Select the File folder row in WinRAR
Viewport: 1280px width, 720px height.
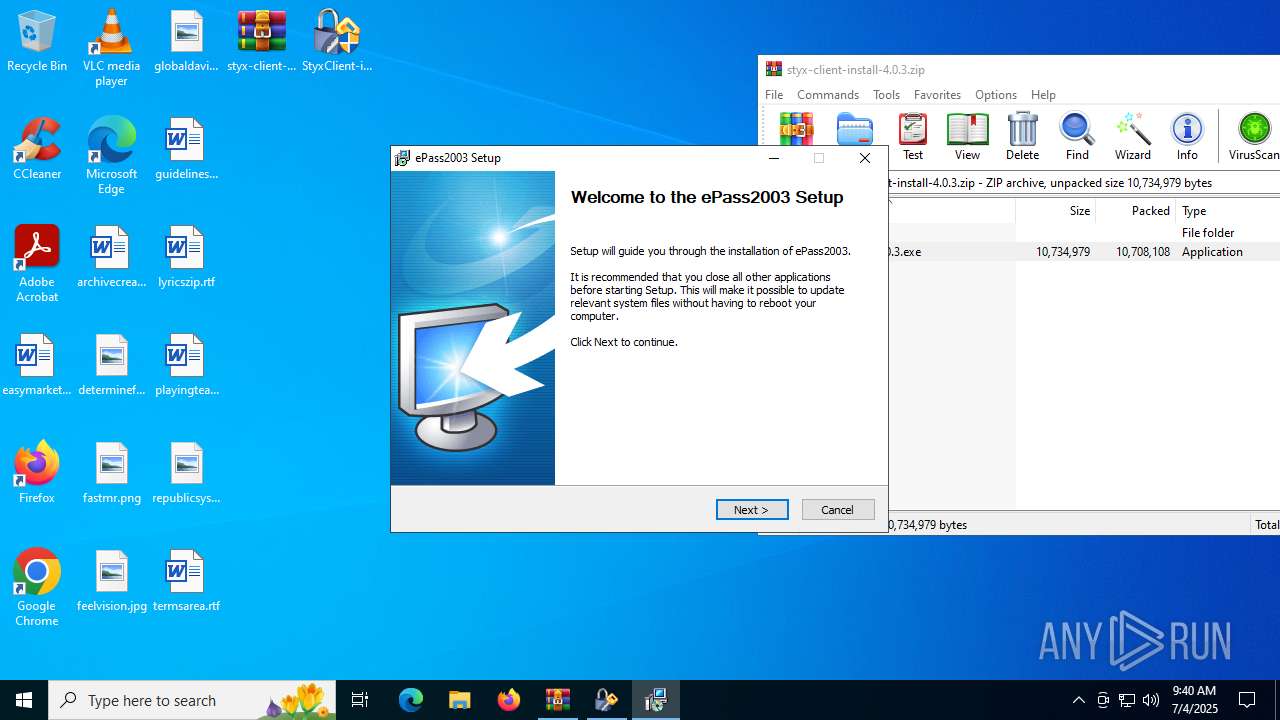click(1084, 232)
